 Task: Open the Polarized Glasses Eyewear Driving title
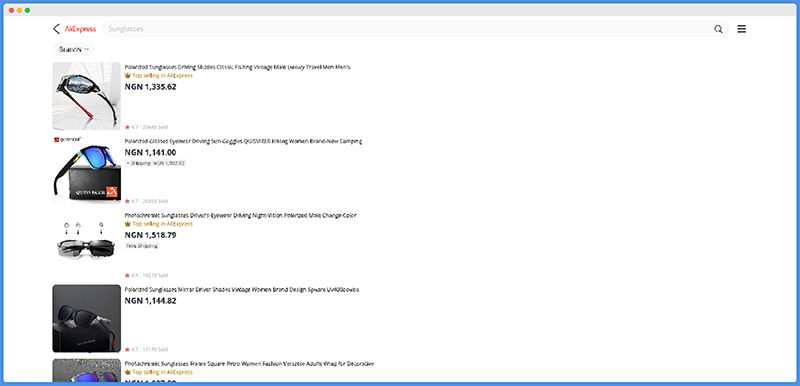coord(243,141)
